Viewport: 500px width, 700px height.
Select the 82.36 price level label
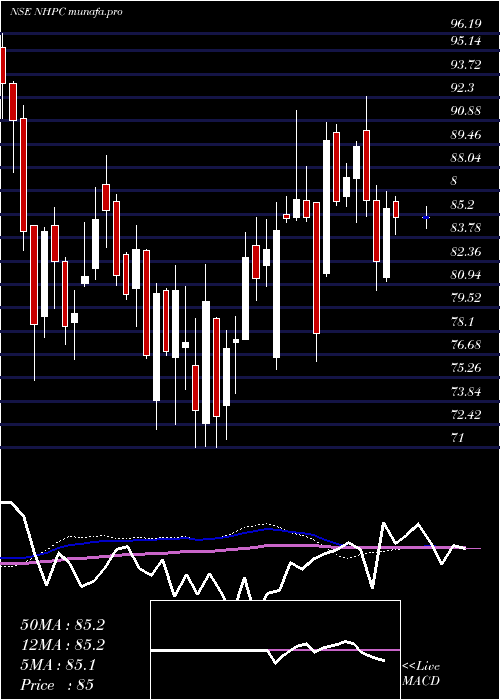(465, 252)
